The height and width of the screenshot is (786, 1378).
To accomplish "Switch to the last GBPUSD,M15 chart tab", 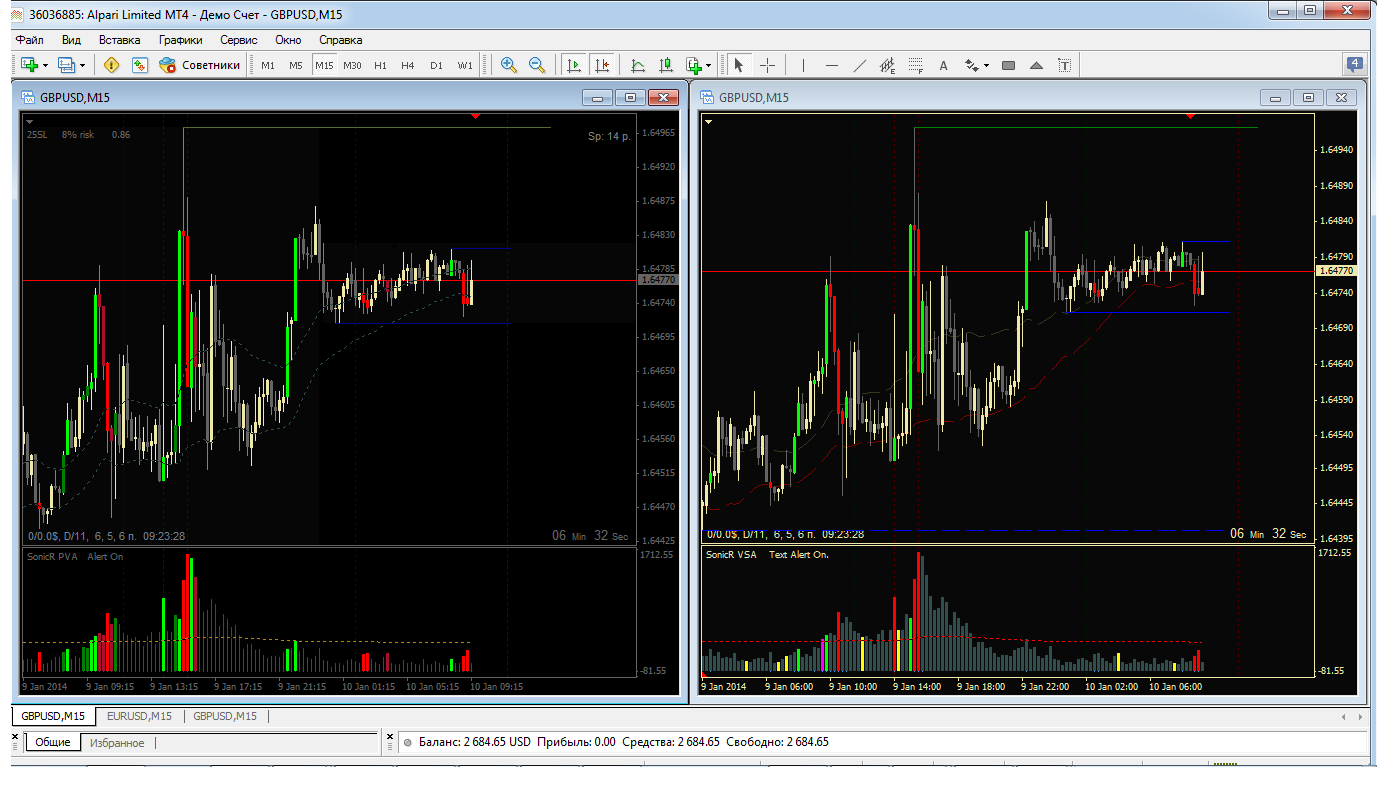I will [x=225, y=716].
